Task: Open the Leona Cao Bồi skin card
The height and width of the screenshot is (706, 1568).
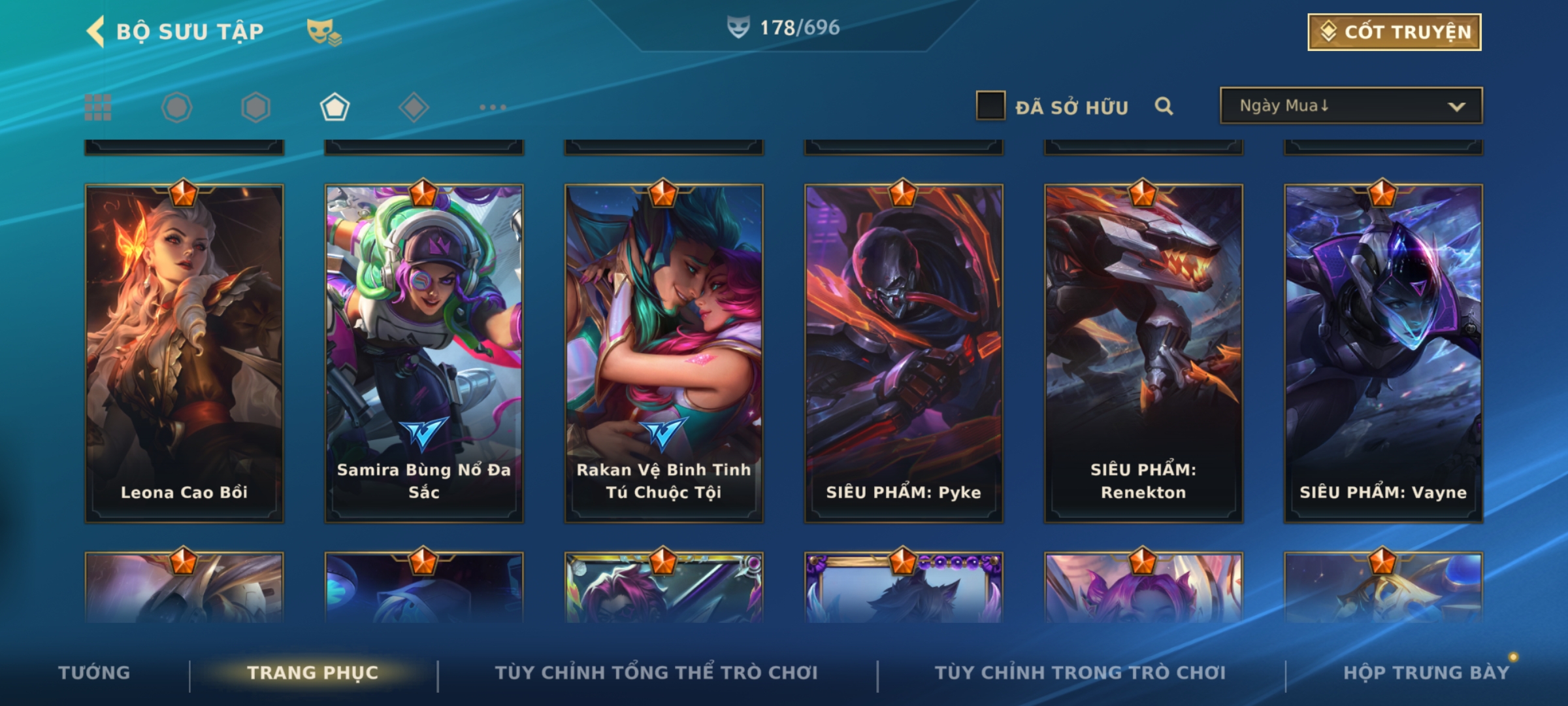Action: (x=184, y=353)
